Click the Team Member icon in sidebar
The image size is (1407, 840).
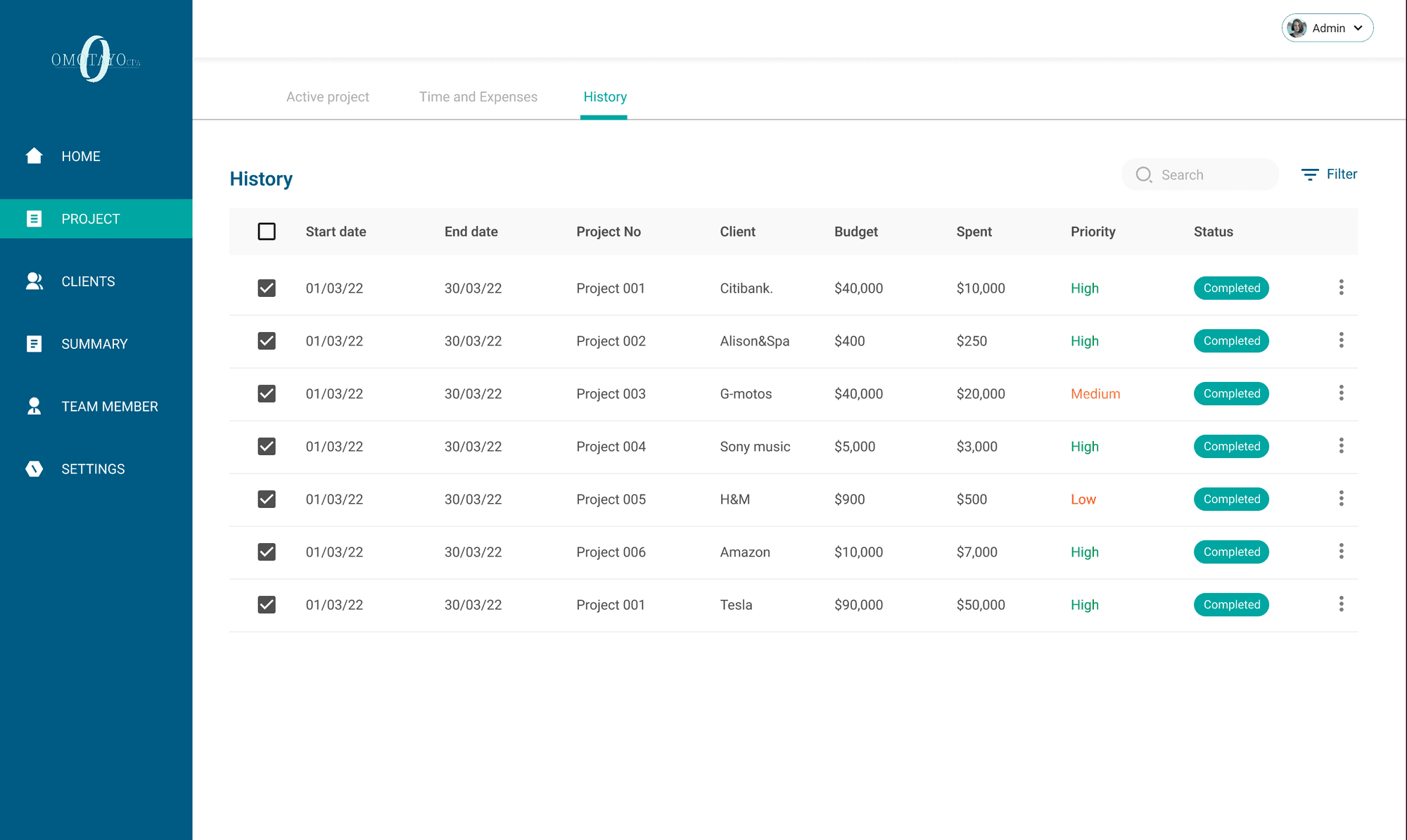pos(34,407)
